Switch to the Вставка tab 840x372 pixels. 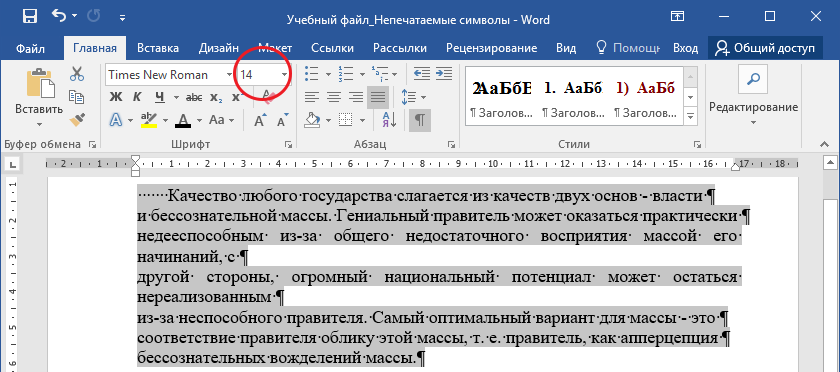[x=158, y=48]
